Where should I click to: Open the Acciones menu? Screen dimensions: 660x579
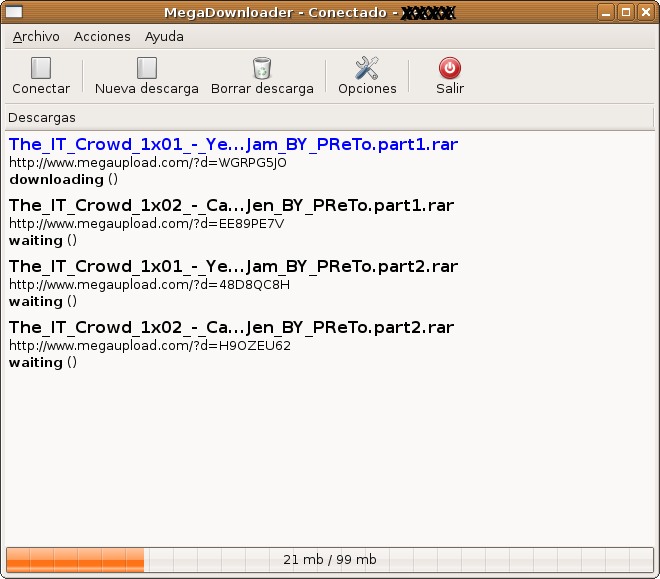click(102, 37)
